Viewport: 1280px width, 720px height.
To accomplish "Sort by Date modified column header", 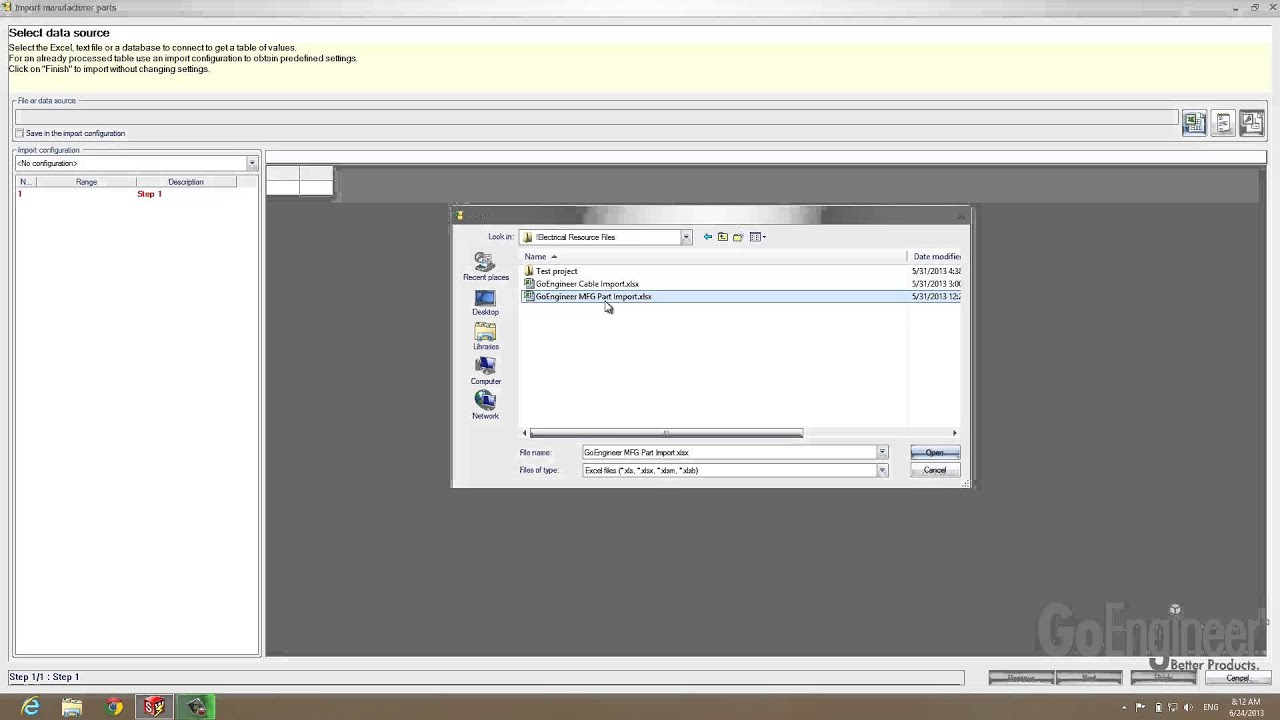I will coord(936,257).
